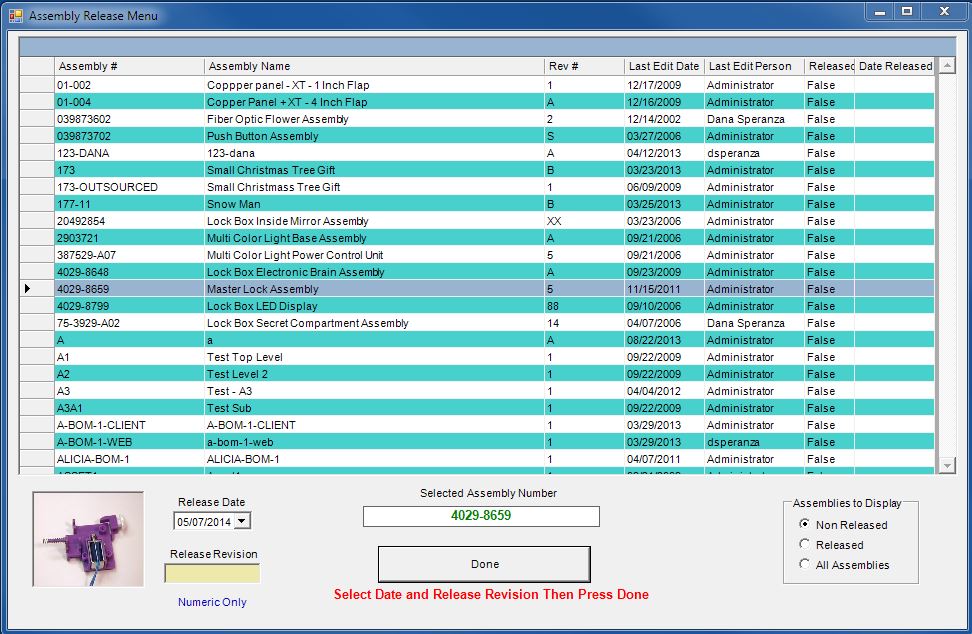
Task: Click Push Button Assembly name
Action: coord(262,136)
